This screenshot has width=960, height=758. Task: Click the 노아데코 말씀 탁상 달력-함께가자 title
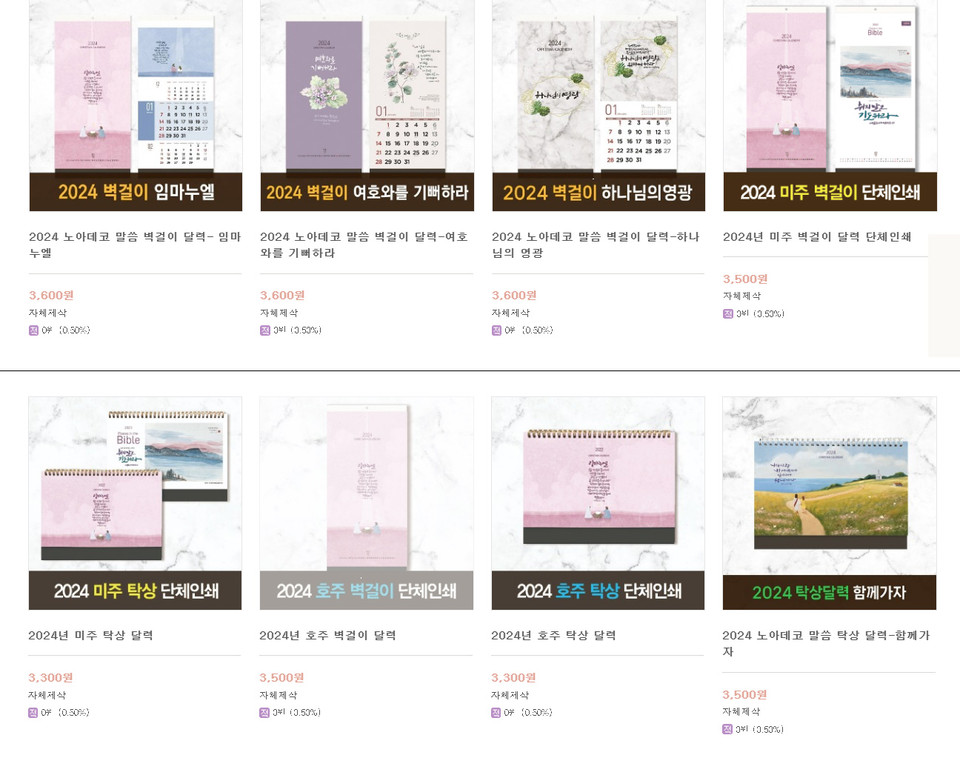[x=826, y=643]
